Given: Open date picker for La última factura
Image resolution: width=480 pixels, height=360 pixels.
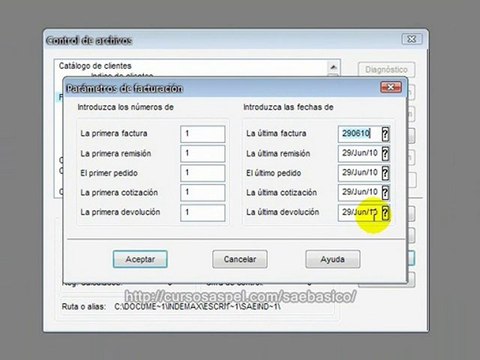Looking at the screenshot, I should pos(385,134).
